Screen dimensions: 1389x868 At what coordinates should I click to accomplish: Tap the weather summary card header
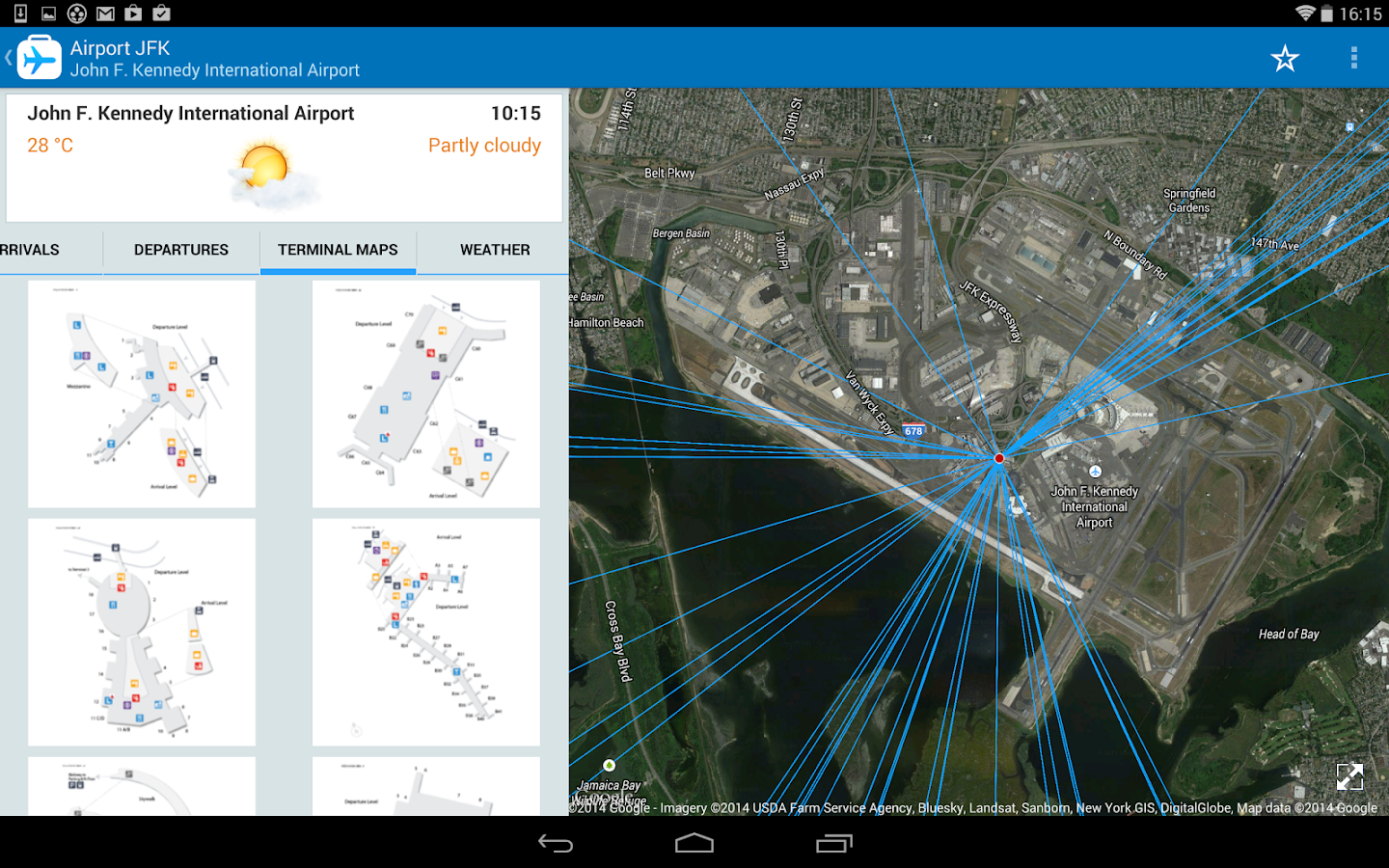(191, 113)
